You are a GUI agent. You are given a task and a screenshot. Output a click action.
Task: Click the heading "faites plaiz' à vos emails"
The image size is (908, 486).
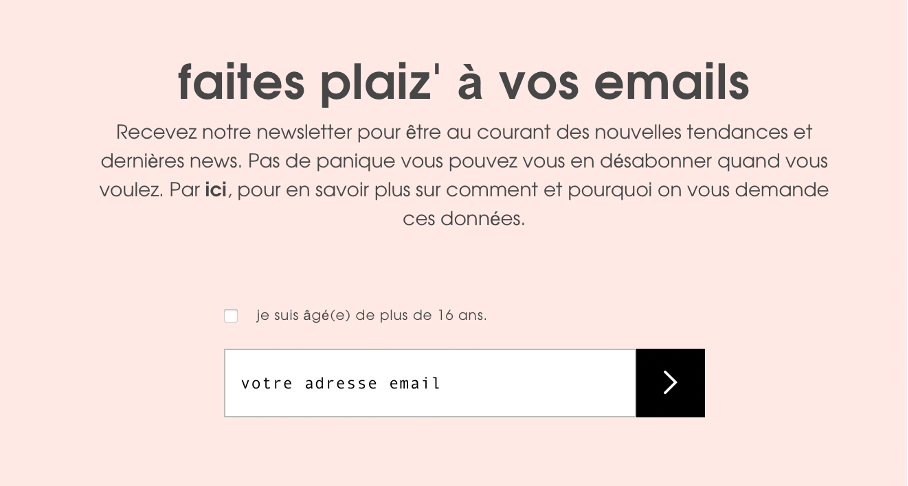coord(464,83)
